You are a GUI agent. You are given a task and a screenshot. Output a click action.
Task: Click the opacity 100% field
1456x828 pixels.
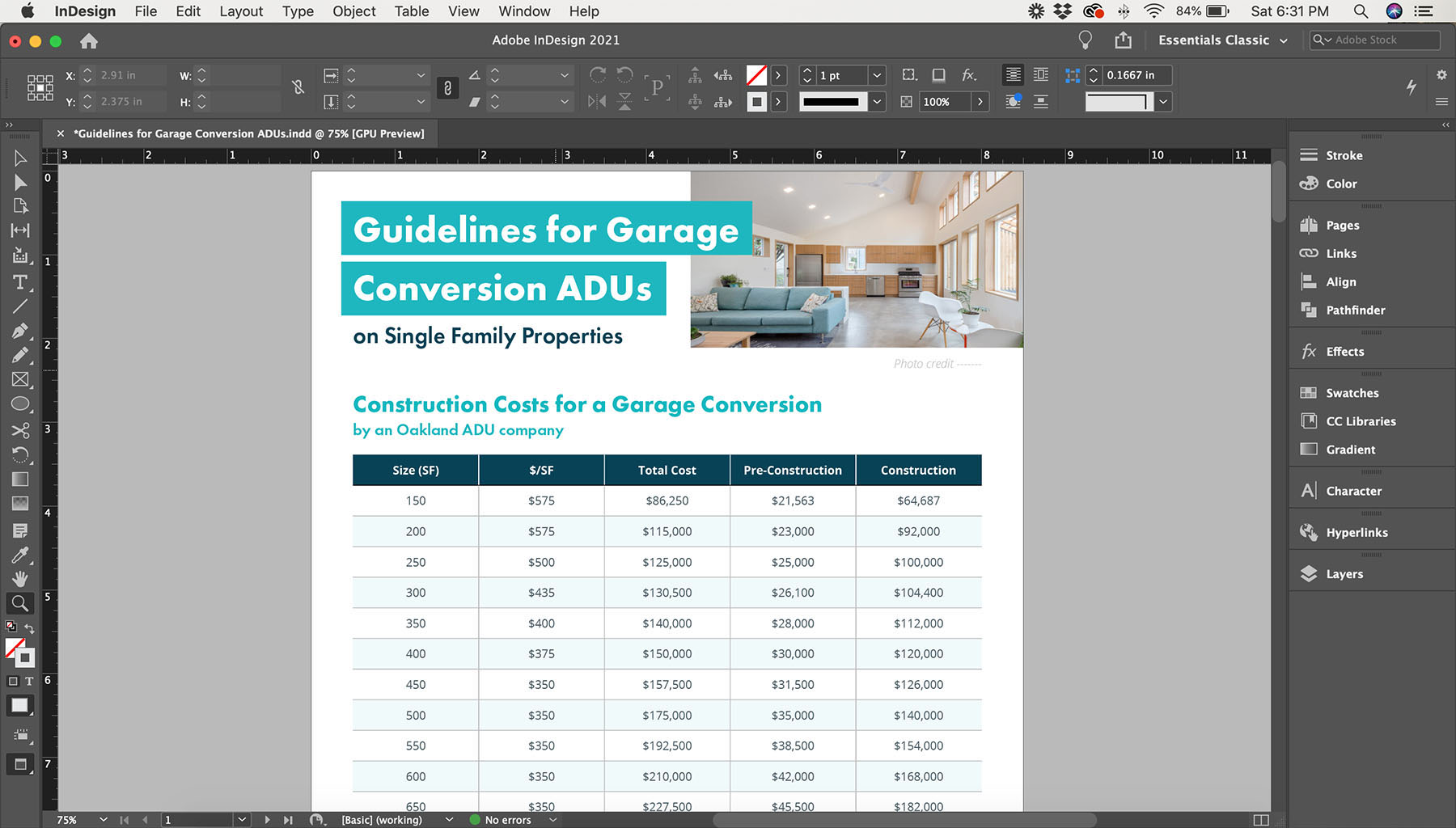tap(945, 102)
